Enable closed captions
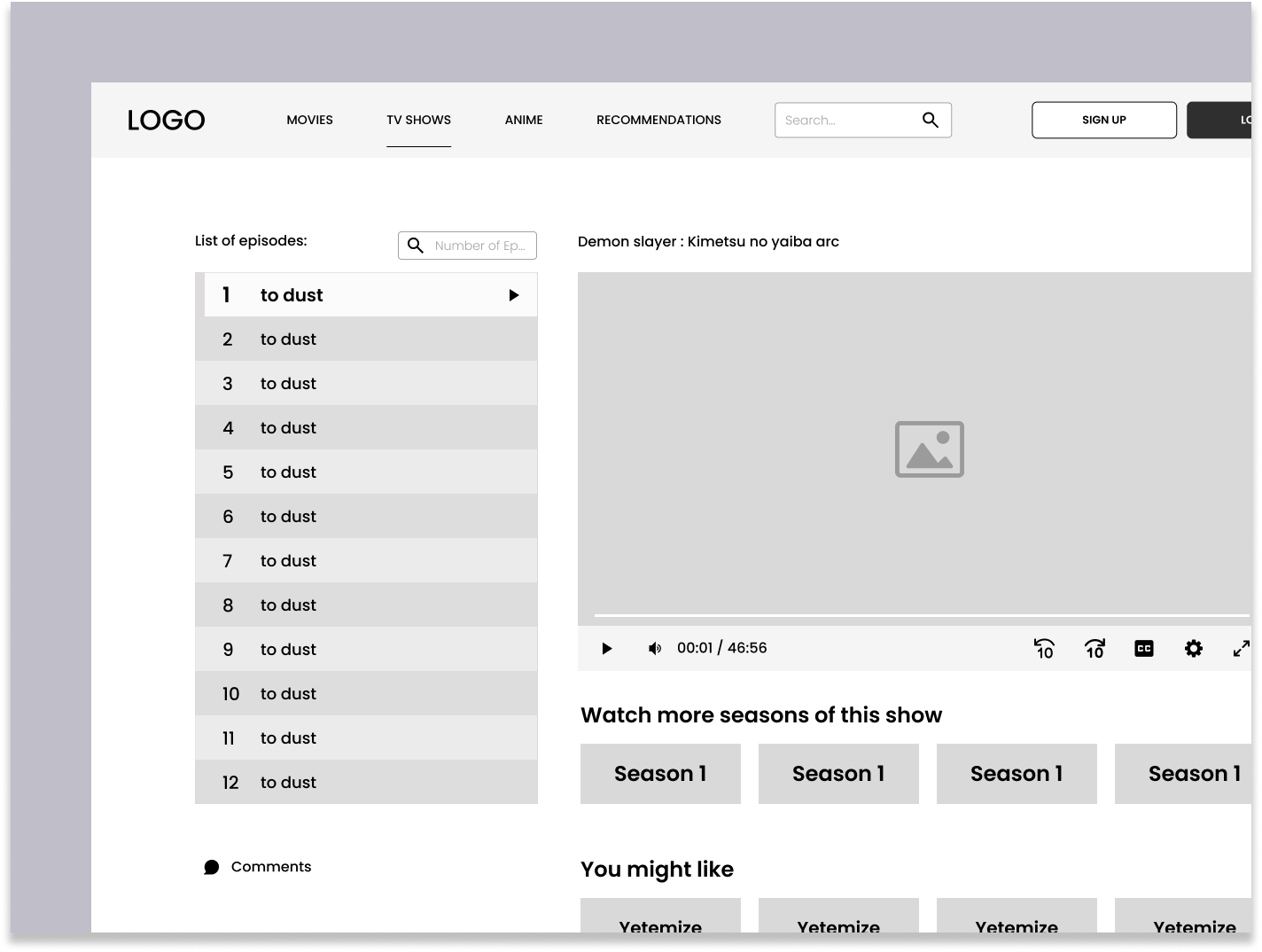This screenshot has height=952, width=1262. [1144, 648]
